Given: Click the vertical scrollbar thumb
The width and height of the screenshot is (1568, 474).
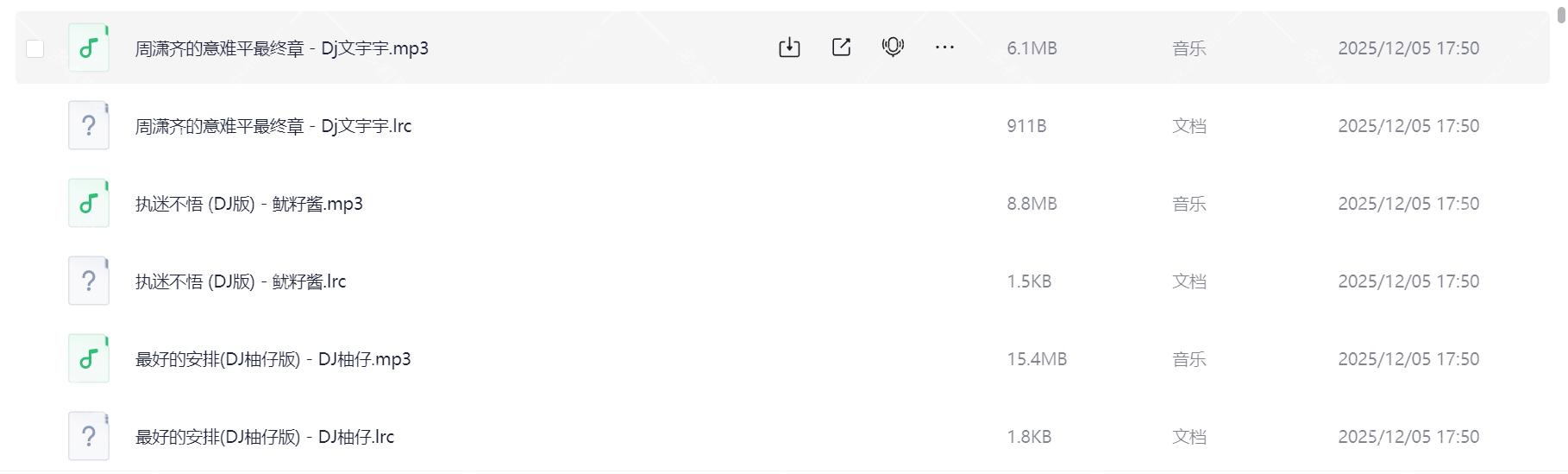Looking at the screenshot, I should coord(1560,15).
